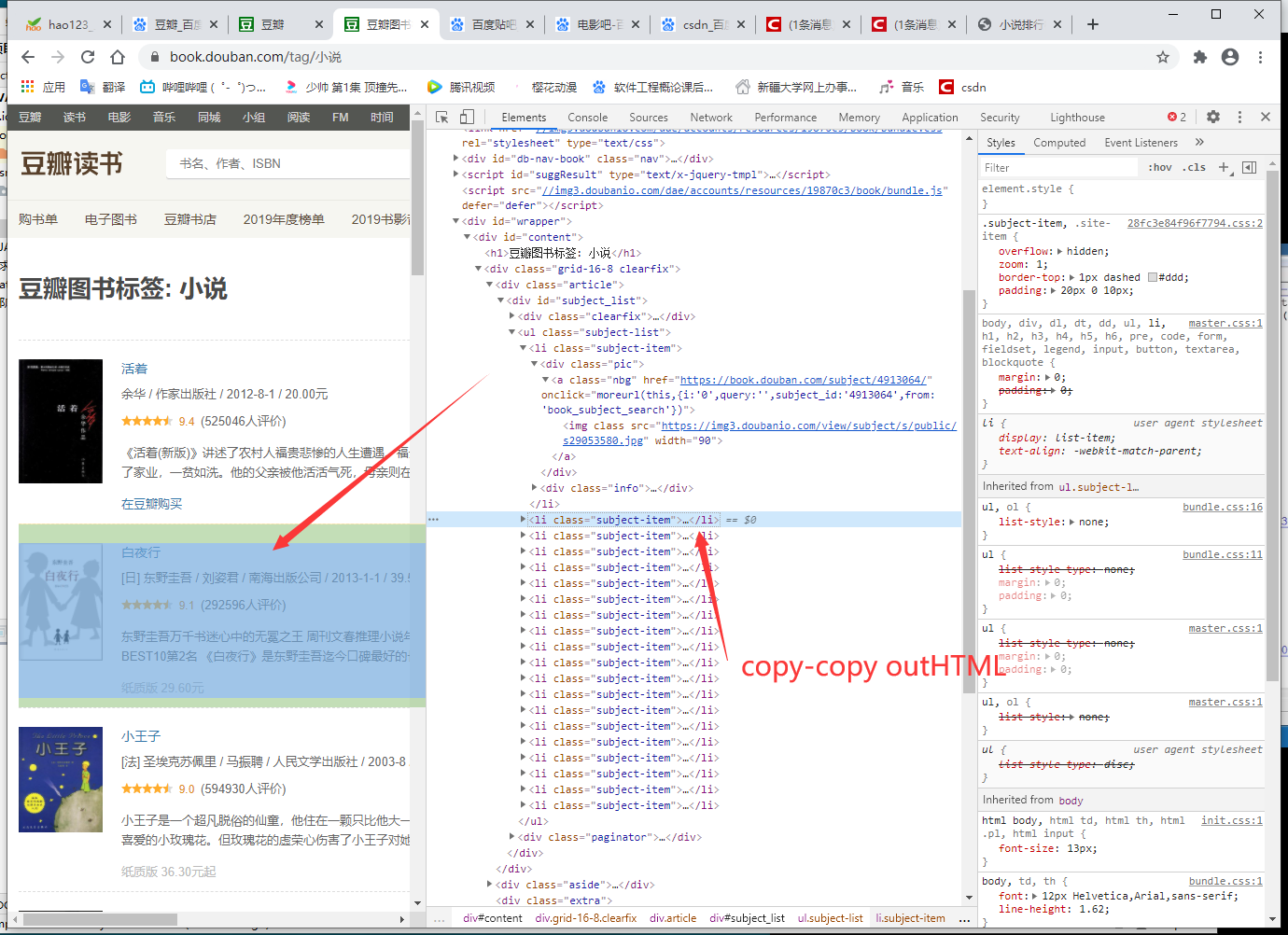Click the book search input field
The width and height of the screenshot is (1288, 935).
point(289,163)
